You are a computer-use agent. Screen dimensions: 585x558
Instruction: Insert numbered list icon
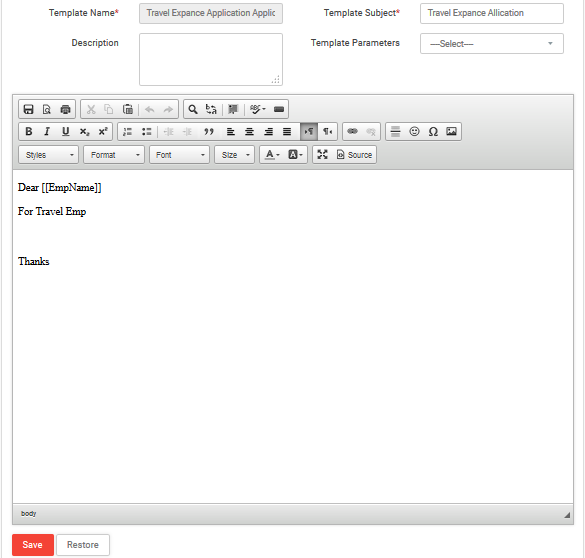point(128,131)
